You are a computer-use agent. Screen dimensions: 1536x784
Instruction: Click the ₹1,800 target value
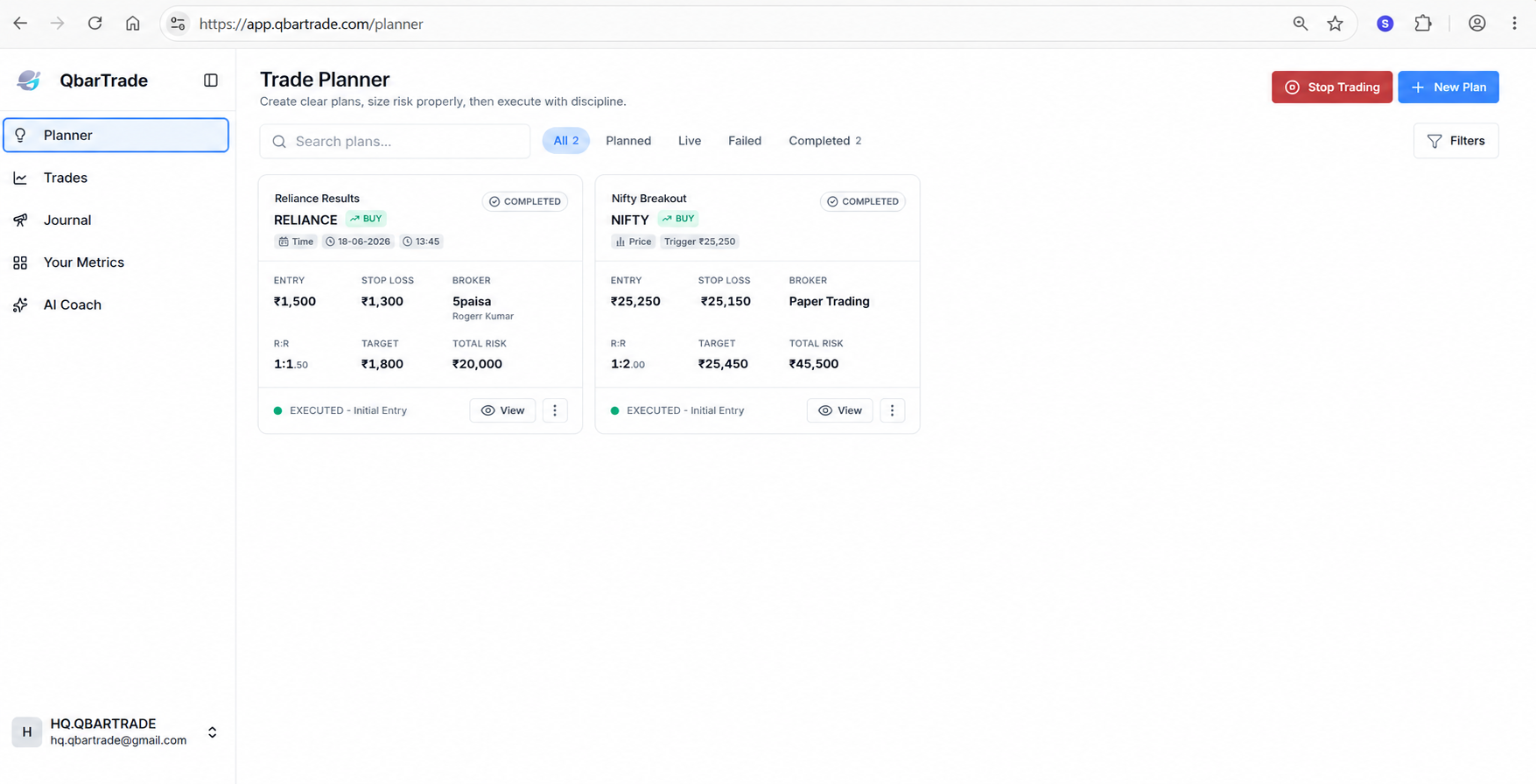[x=382, y=364]
